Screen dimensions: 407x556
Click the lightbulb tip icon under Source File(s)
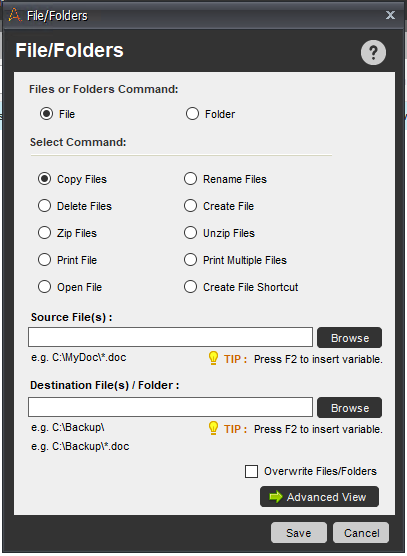pyautogui.click(x=213, y=358)
